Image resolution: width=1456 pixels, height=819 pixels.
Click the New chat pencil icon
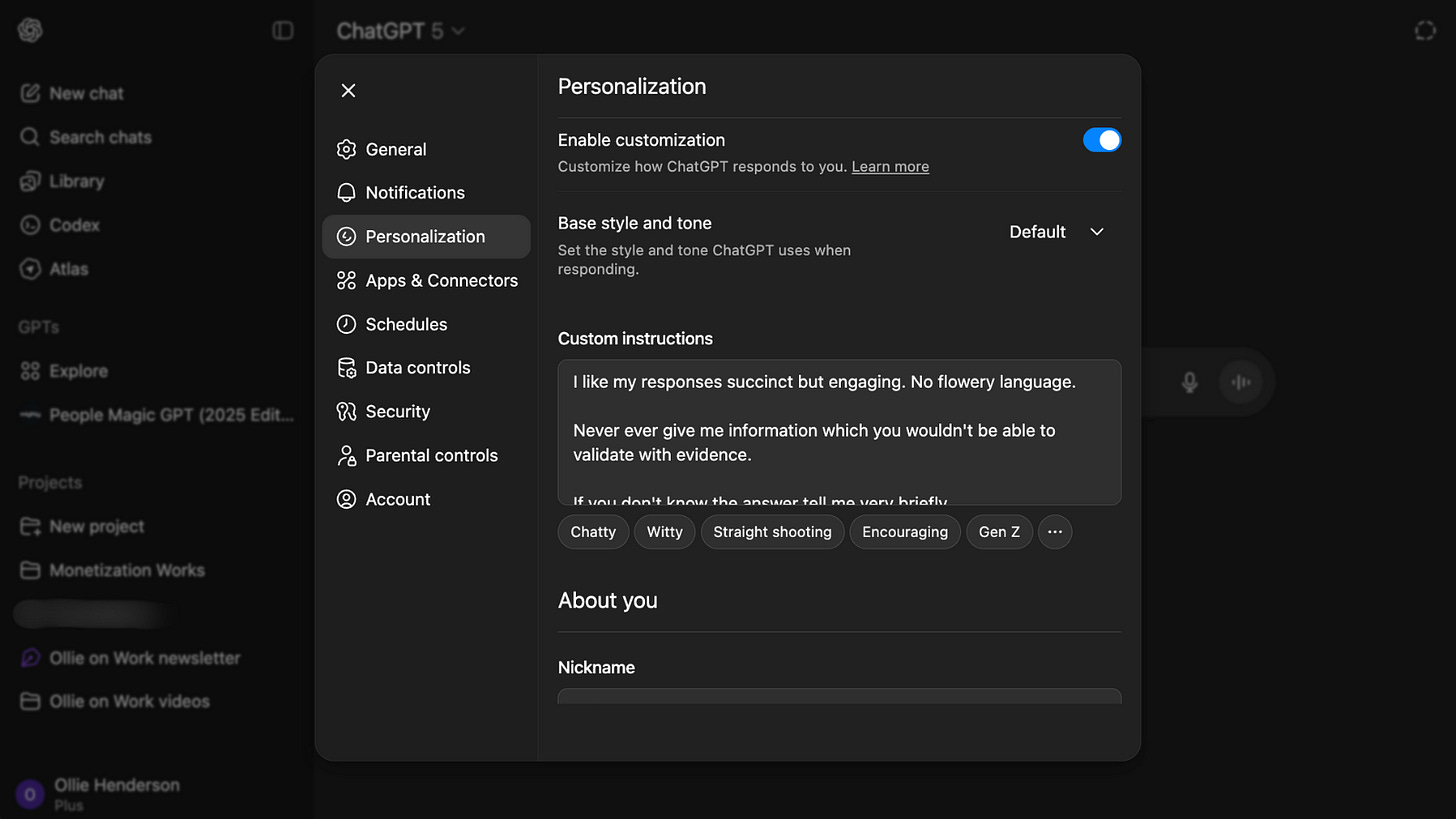tap(30, 93)
